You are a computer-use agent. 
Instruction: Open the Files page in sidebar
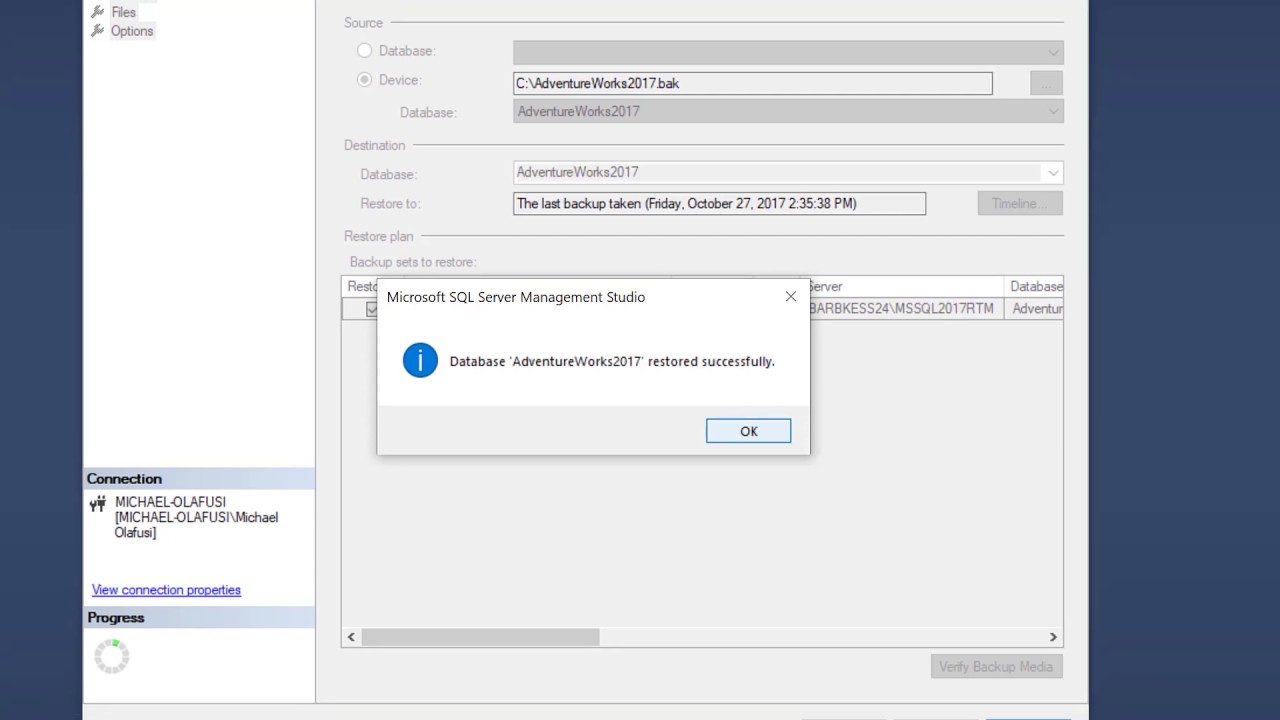coord(123,12)
